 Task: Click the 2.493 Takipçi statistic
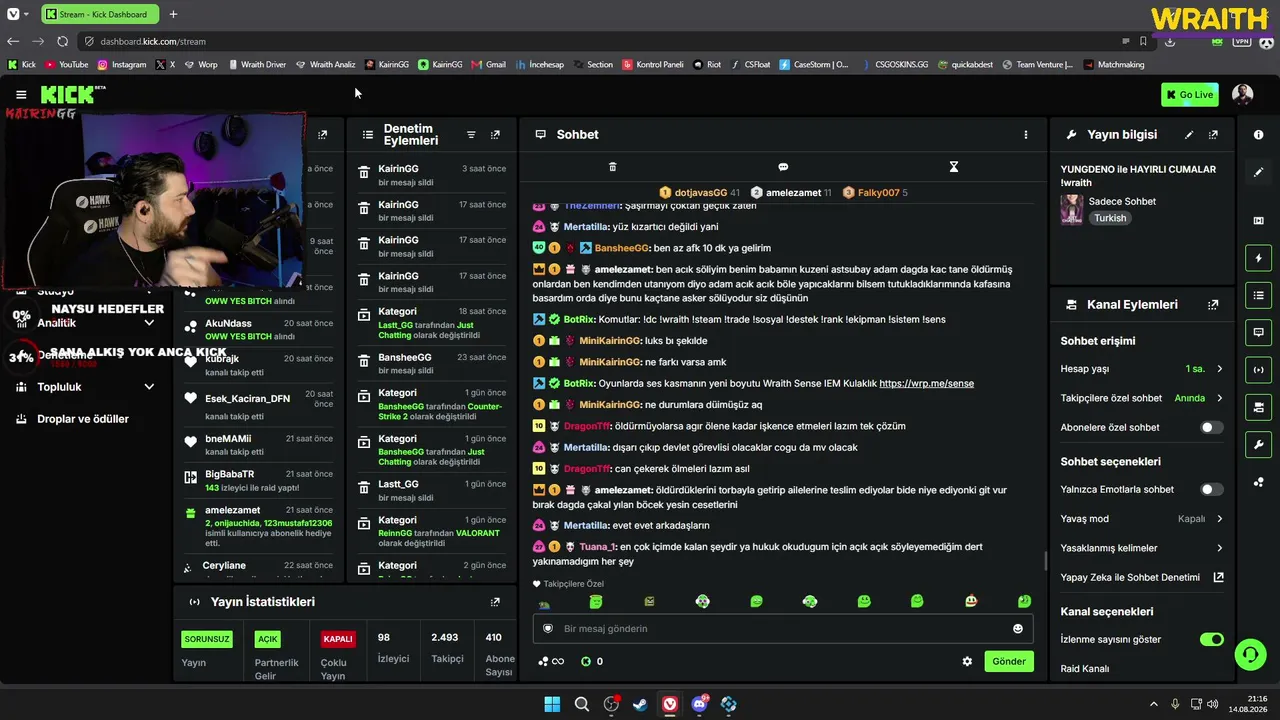[x=445, y=648]
